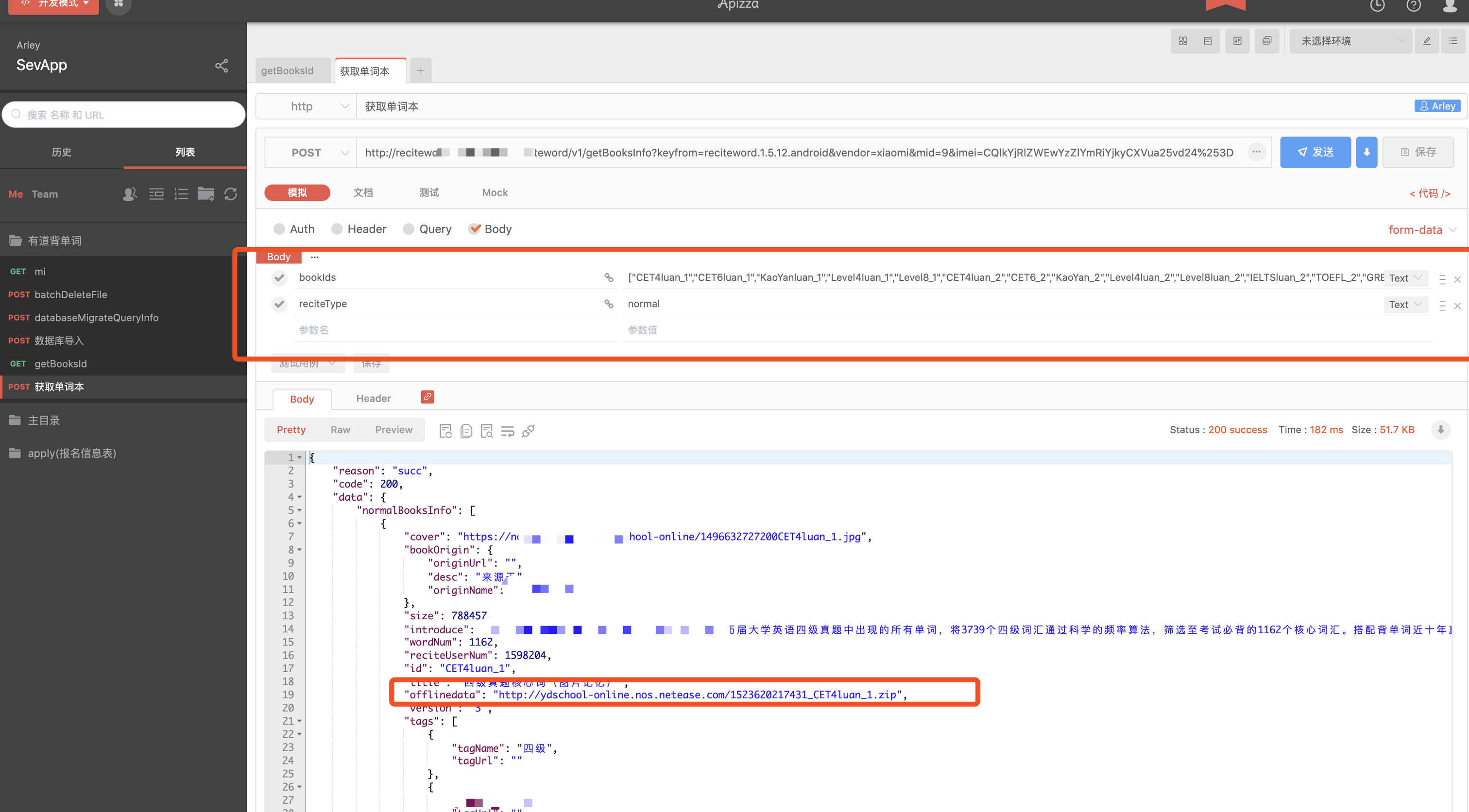Uncheck the reciteType parameter checkbox
The height and width of the screenshot is (812, 1469).
pyautogui.click(x=279, y=304)
